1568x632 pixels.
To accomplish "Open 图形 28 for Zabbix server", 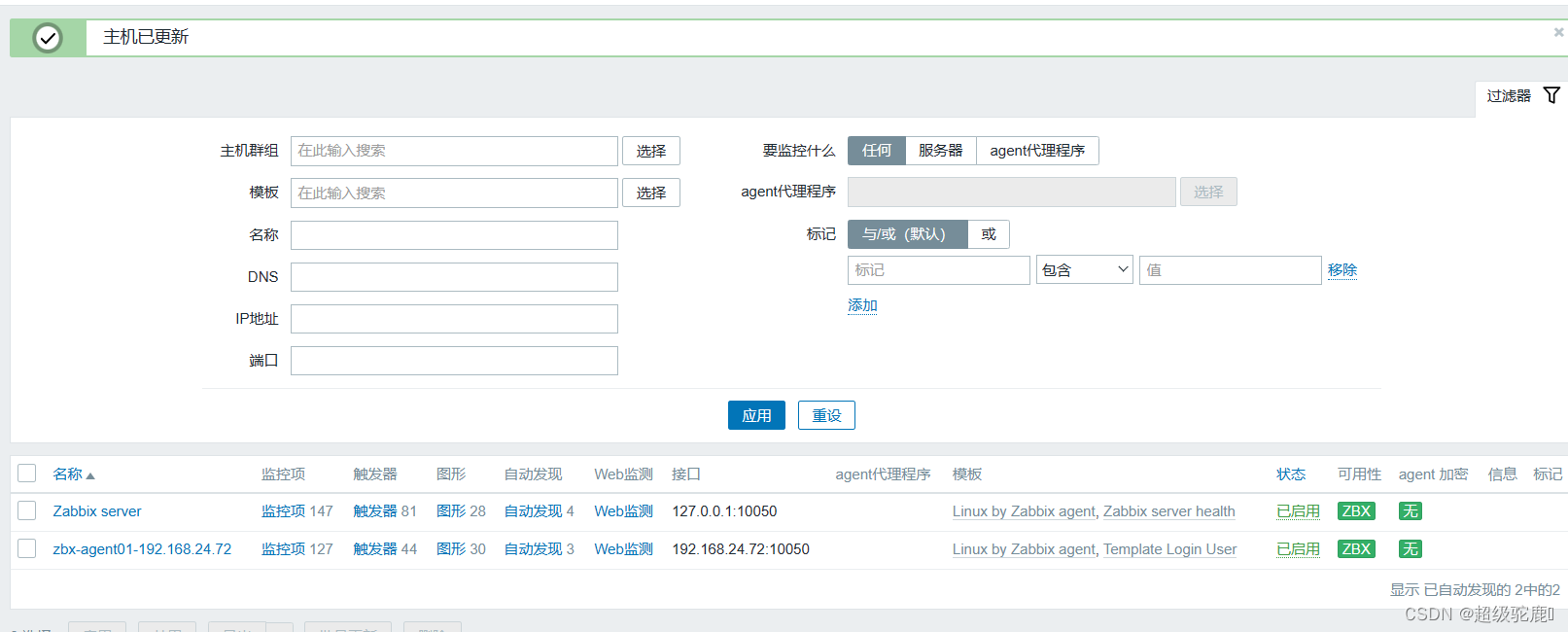I will [451, 511].
